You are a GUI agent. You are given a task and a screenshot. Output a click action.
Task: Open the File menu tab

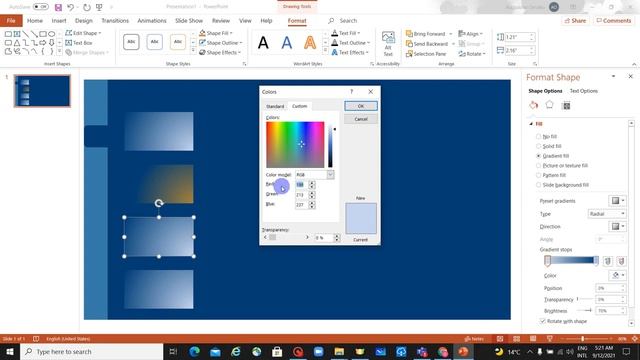(x=11, y=20)
